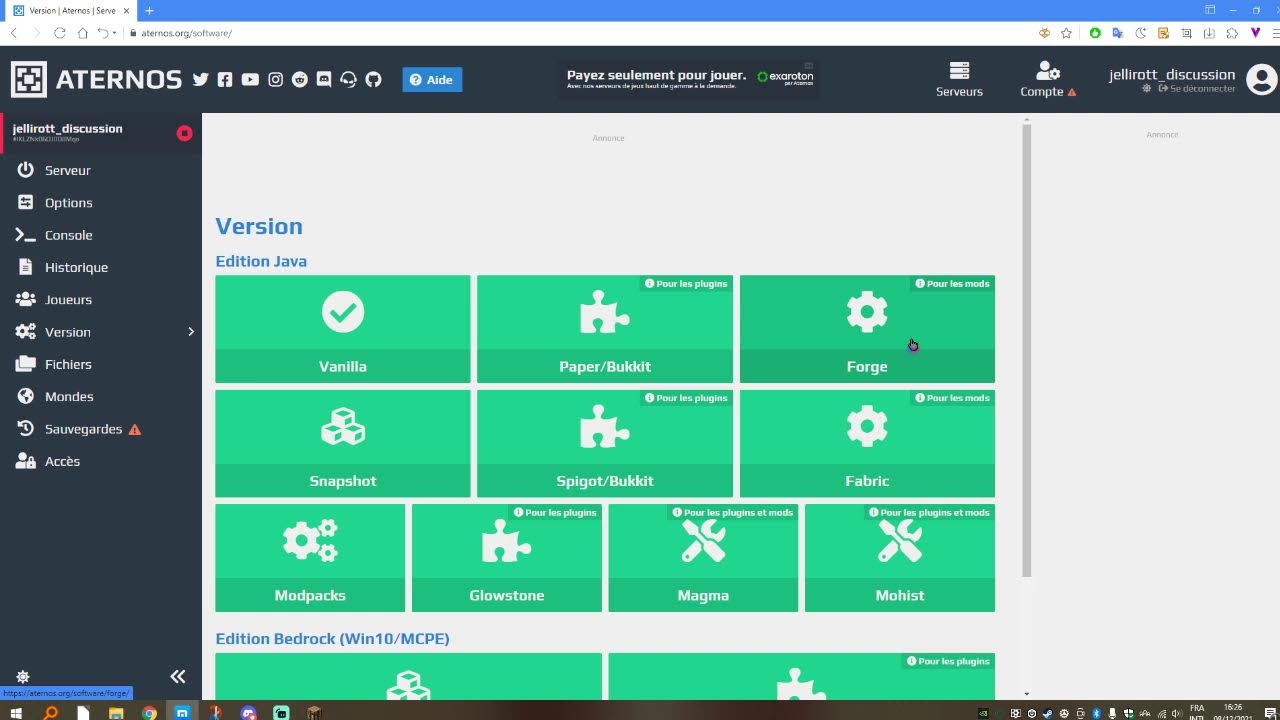Expand the Version submenu arrow

click(191, 332)
